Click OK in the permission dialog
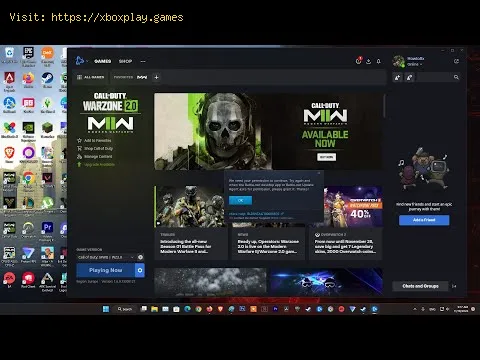Image resolution: width=480 pixels, height=360 pixels. (240, 200)
